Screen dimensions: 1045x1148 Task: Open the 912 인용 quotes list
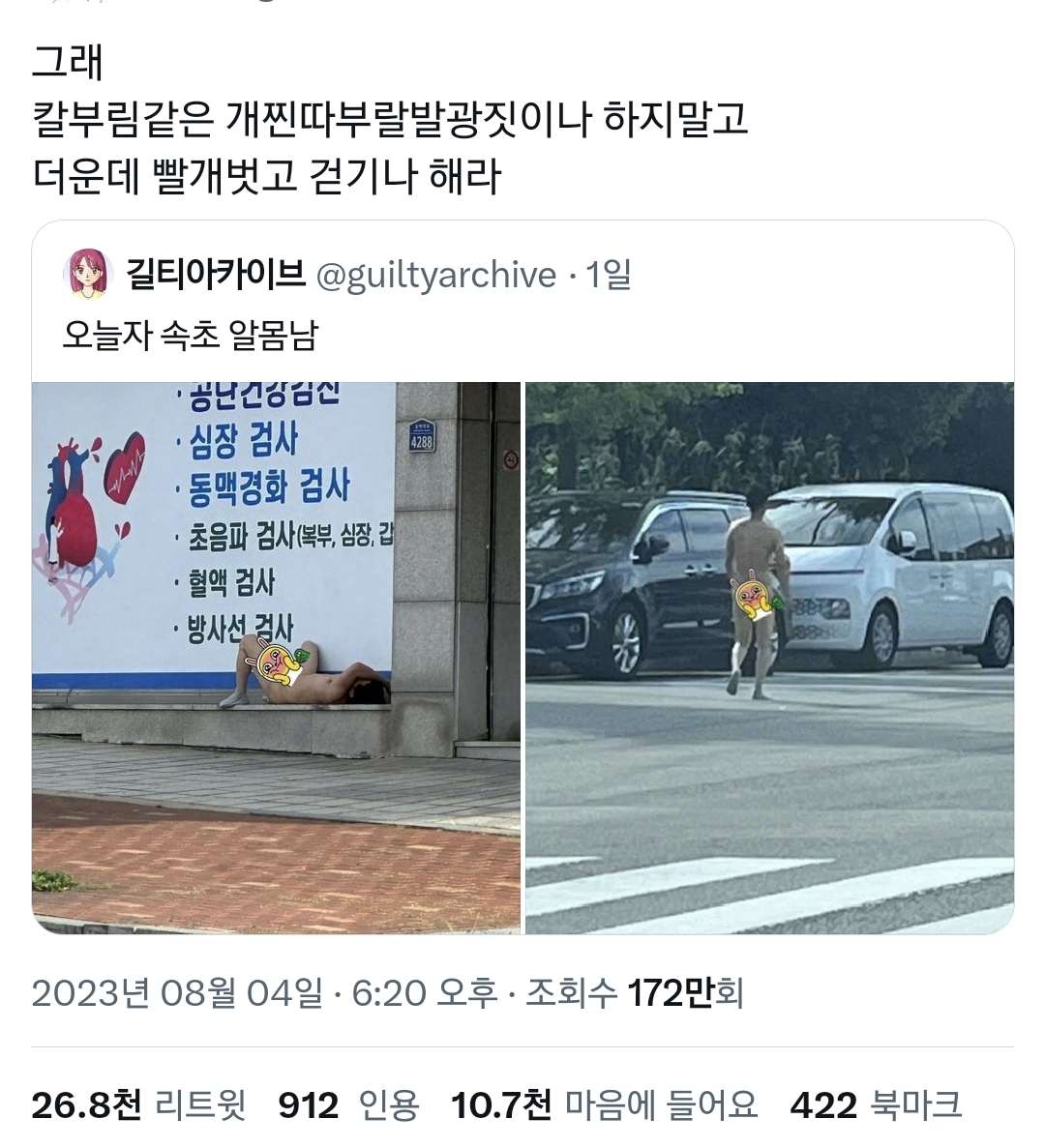click(348, 1104)
